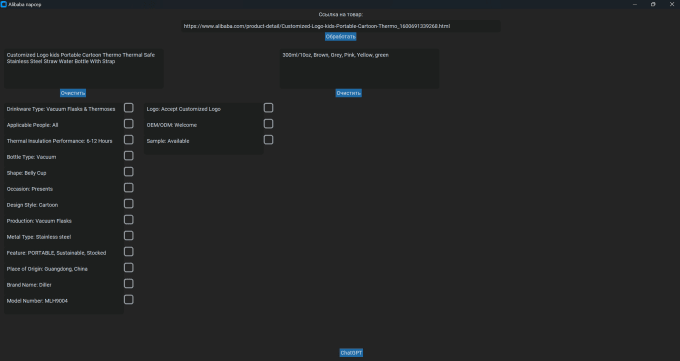Image resolution: width=680 pixels, height=361 pixels.
Task: Enable Logo: Accept Customized Logo checkbox
Action: [268, 108]
